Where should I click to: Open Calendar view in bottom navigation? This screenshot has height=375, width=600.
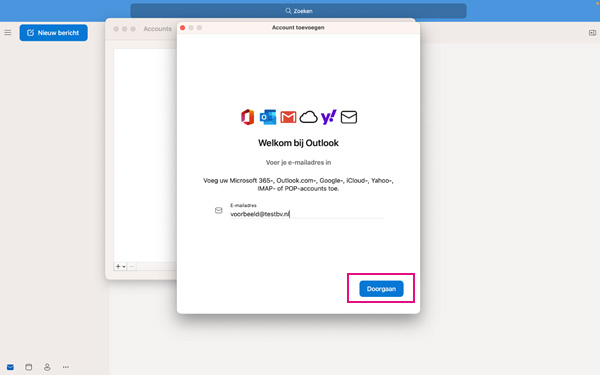(x=29, y=367)
